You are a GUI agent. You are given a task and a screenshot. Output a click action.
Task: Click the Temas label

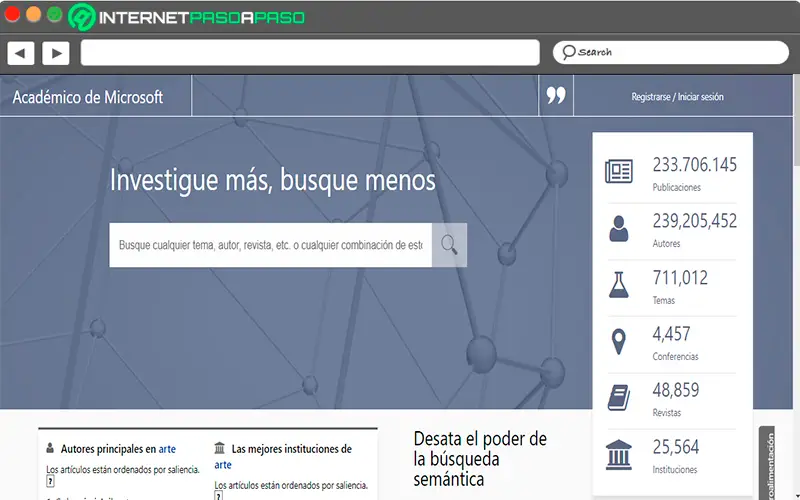pos(664,300)
